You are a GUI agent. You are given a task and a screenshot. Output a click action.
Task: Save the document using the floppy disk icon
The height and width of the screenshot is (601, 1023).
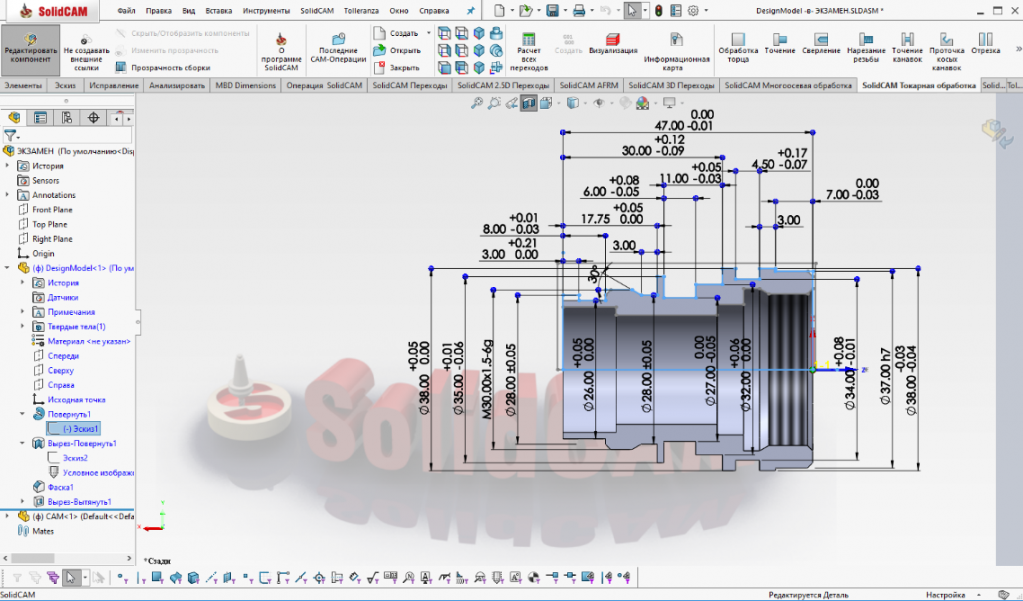552,10
